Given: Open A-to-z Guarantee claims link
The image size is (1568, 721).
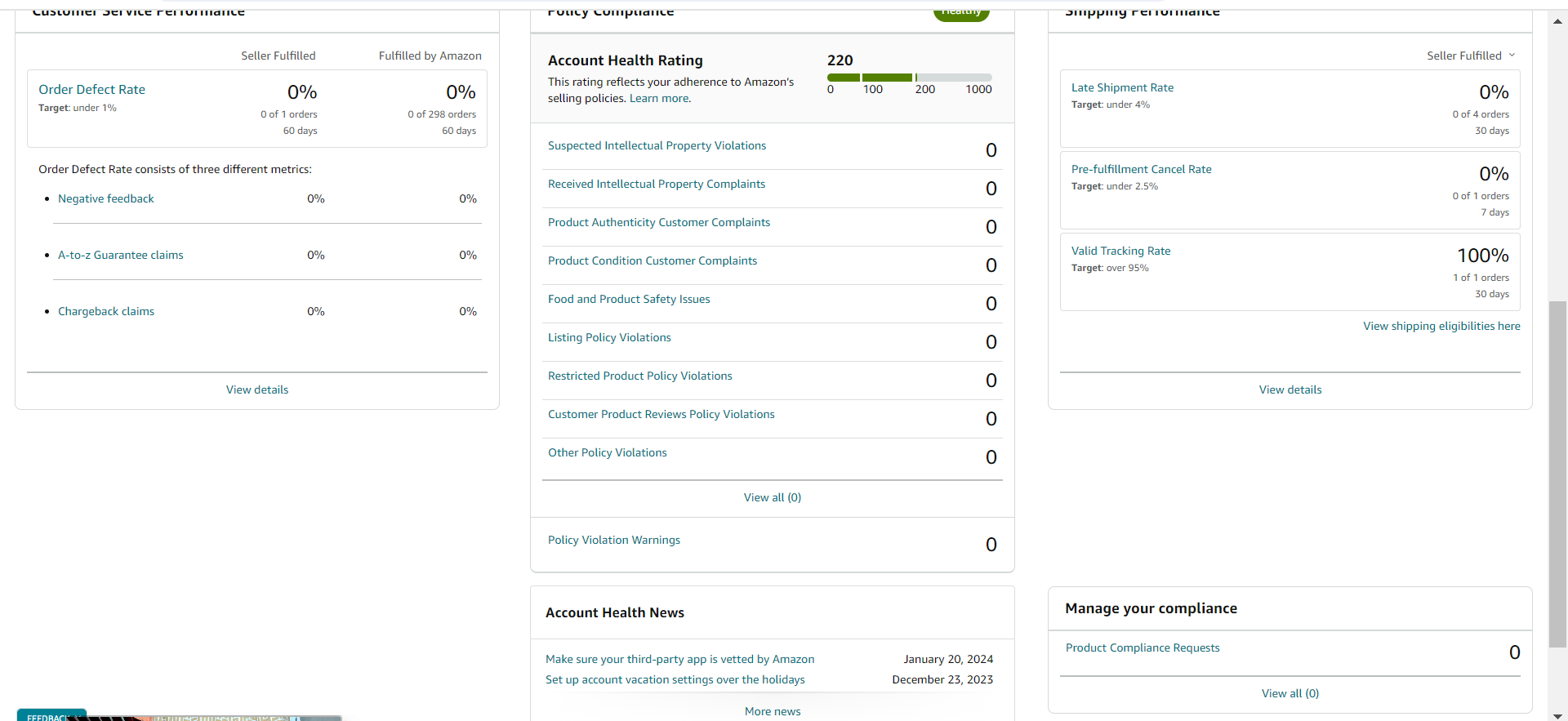Looking at the screenshot, I should click(x=121, y=255).
